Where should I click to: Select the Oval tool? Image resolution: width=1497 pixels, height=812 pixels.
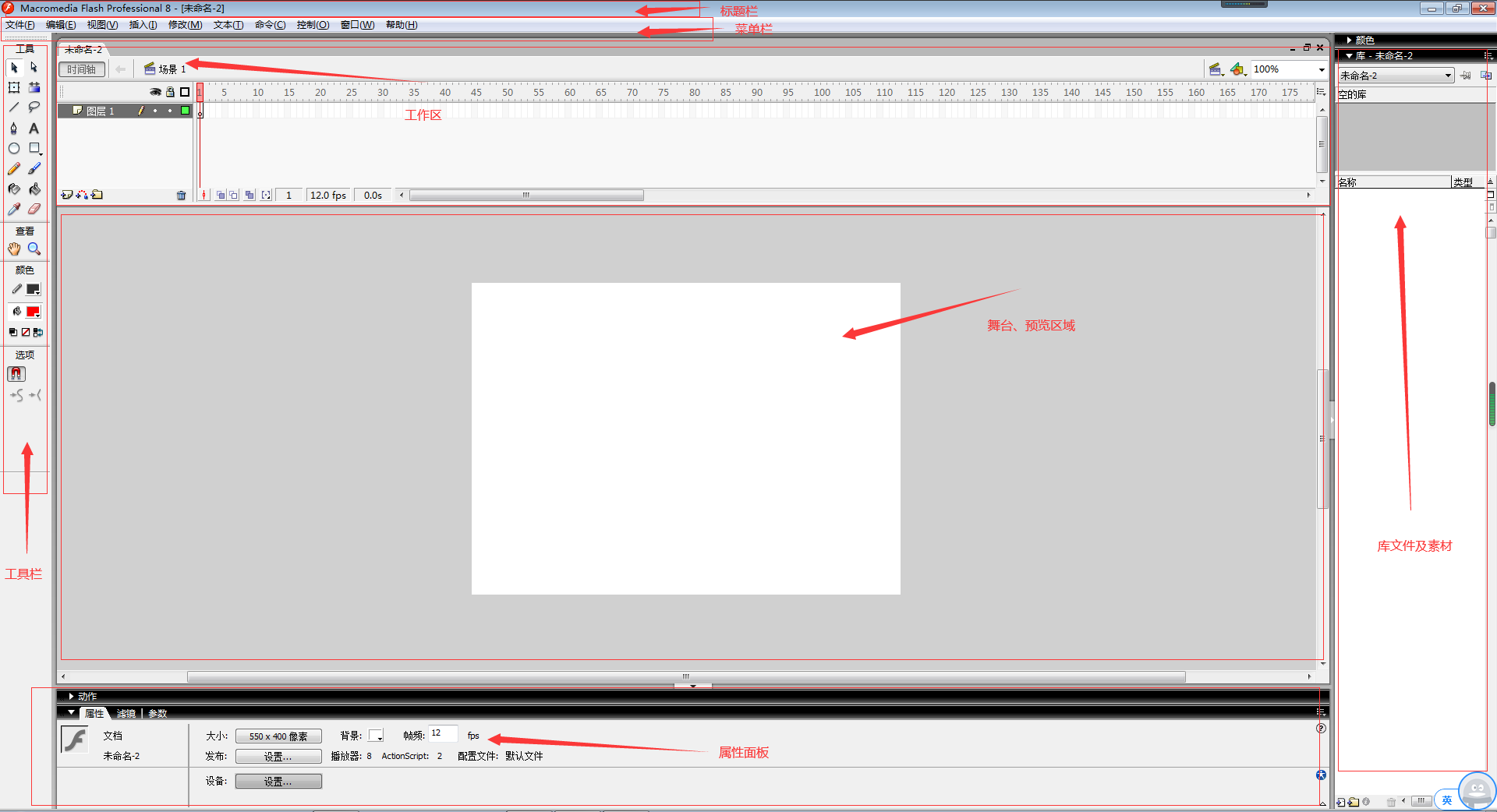click(x=14, y=148)
